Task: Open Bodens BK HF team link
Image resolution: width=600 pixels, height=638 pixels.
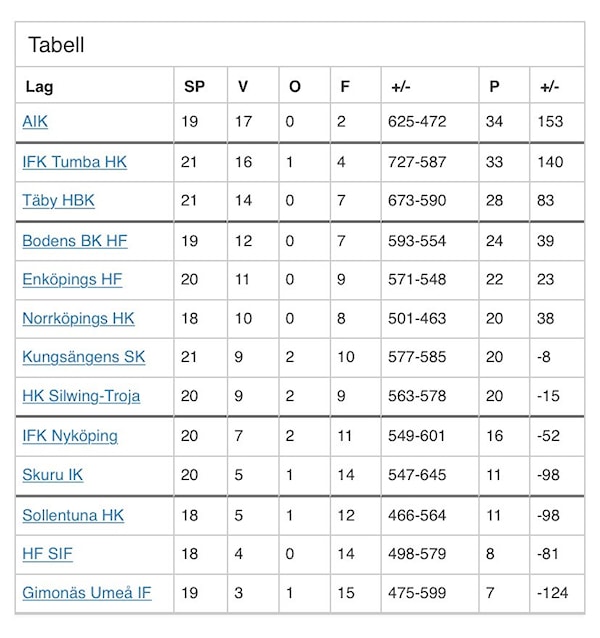Action: pos(75,241)
